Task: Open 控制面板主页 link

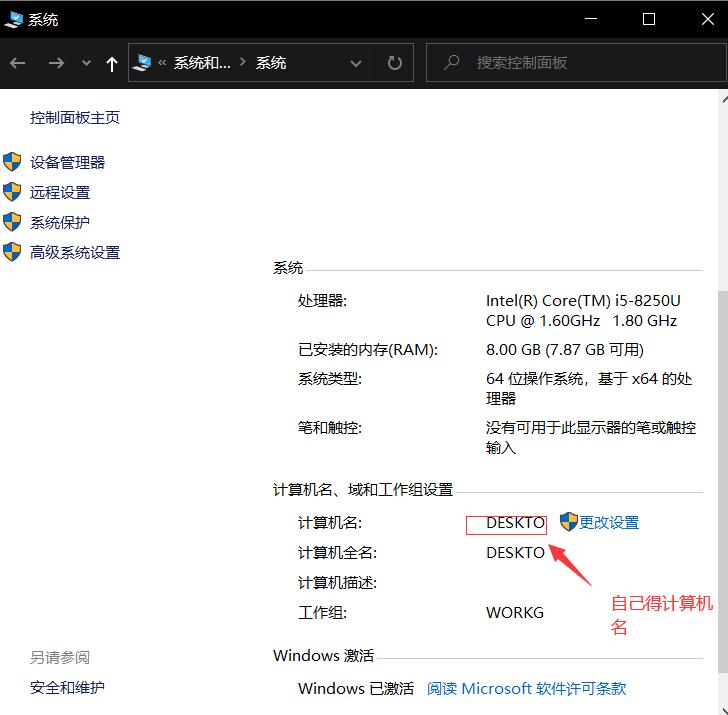Action: [75, 117]
